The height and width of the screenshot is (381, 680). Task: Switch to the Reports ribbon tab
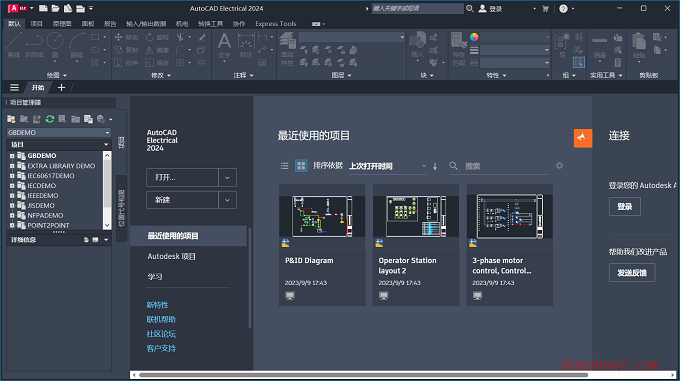110,24
